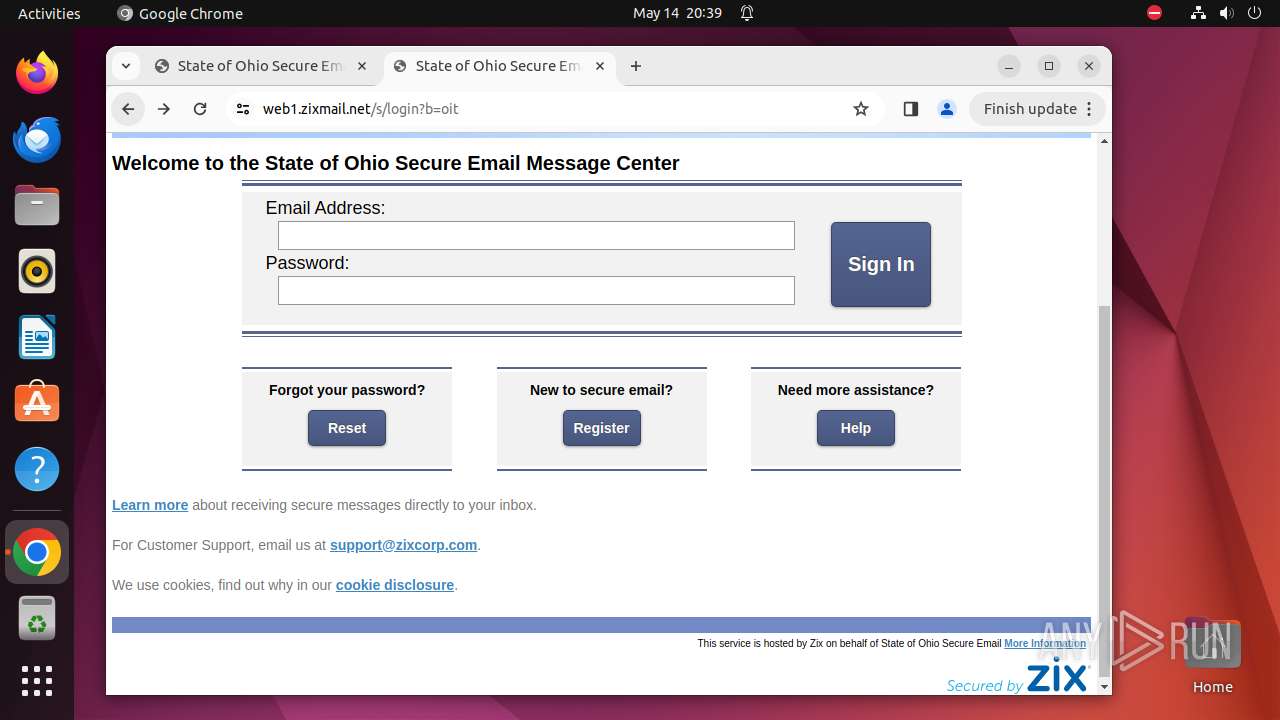Click the Google Chrome dock icon
The width and height of the screenshot is (1280, 720).
click(x=37, y=552)
